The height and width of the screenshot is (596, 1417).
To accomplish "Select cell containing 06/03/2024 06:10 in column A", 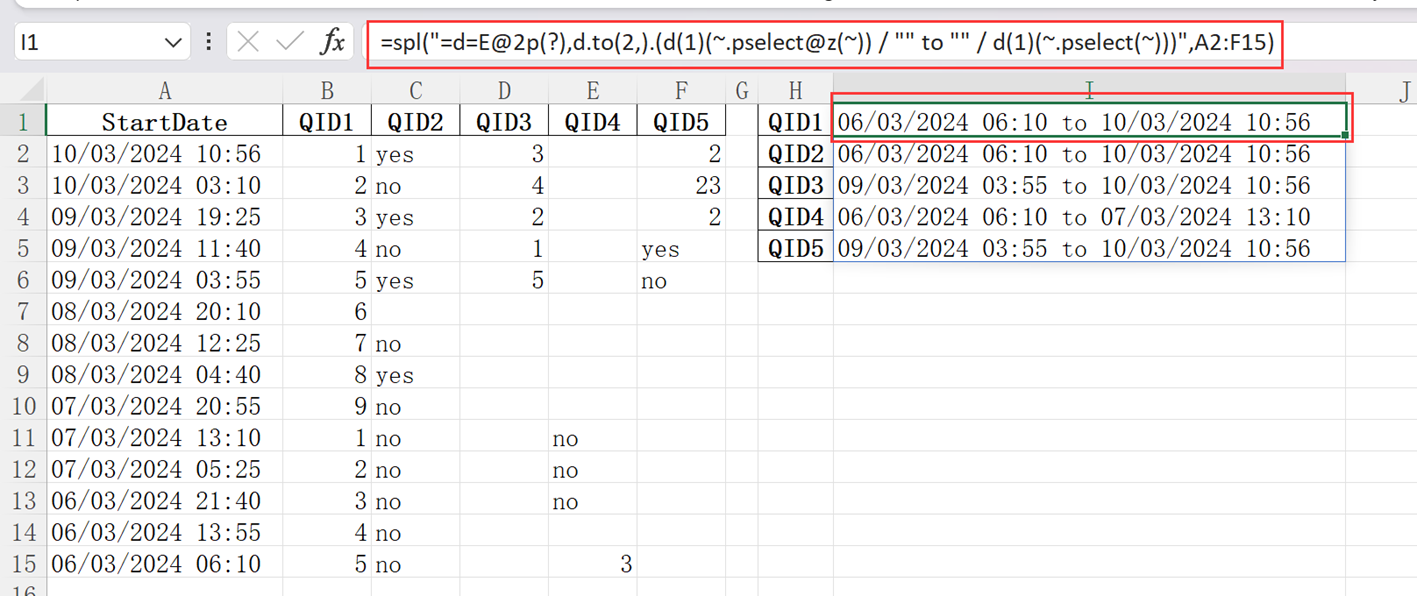I will pos(165,564).
